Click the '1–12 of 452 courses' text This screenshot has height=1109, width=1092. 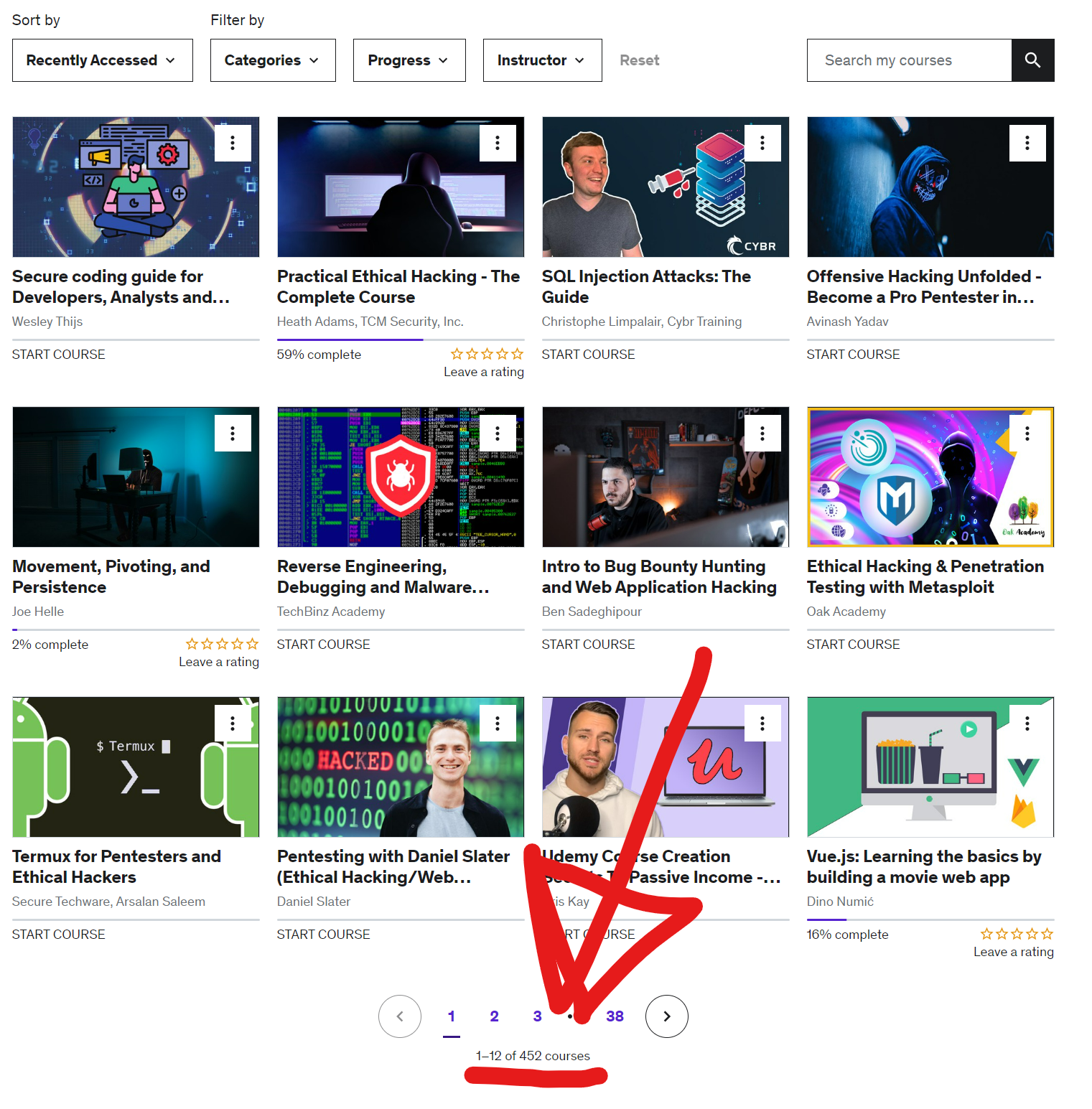pyautogui.click(x=533, y=1056)
